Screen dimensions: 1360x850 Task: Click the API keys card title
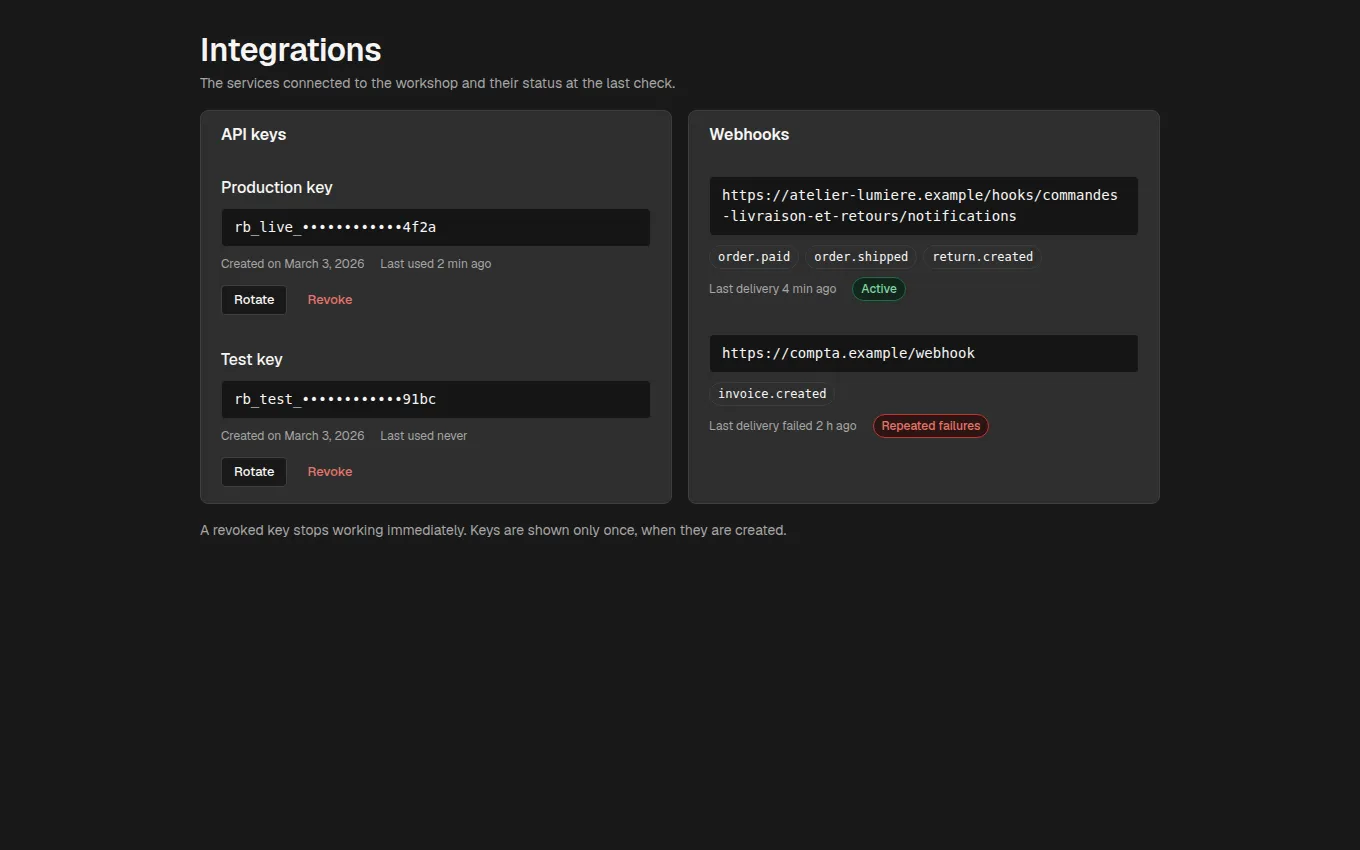(254, 135)
